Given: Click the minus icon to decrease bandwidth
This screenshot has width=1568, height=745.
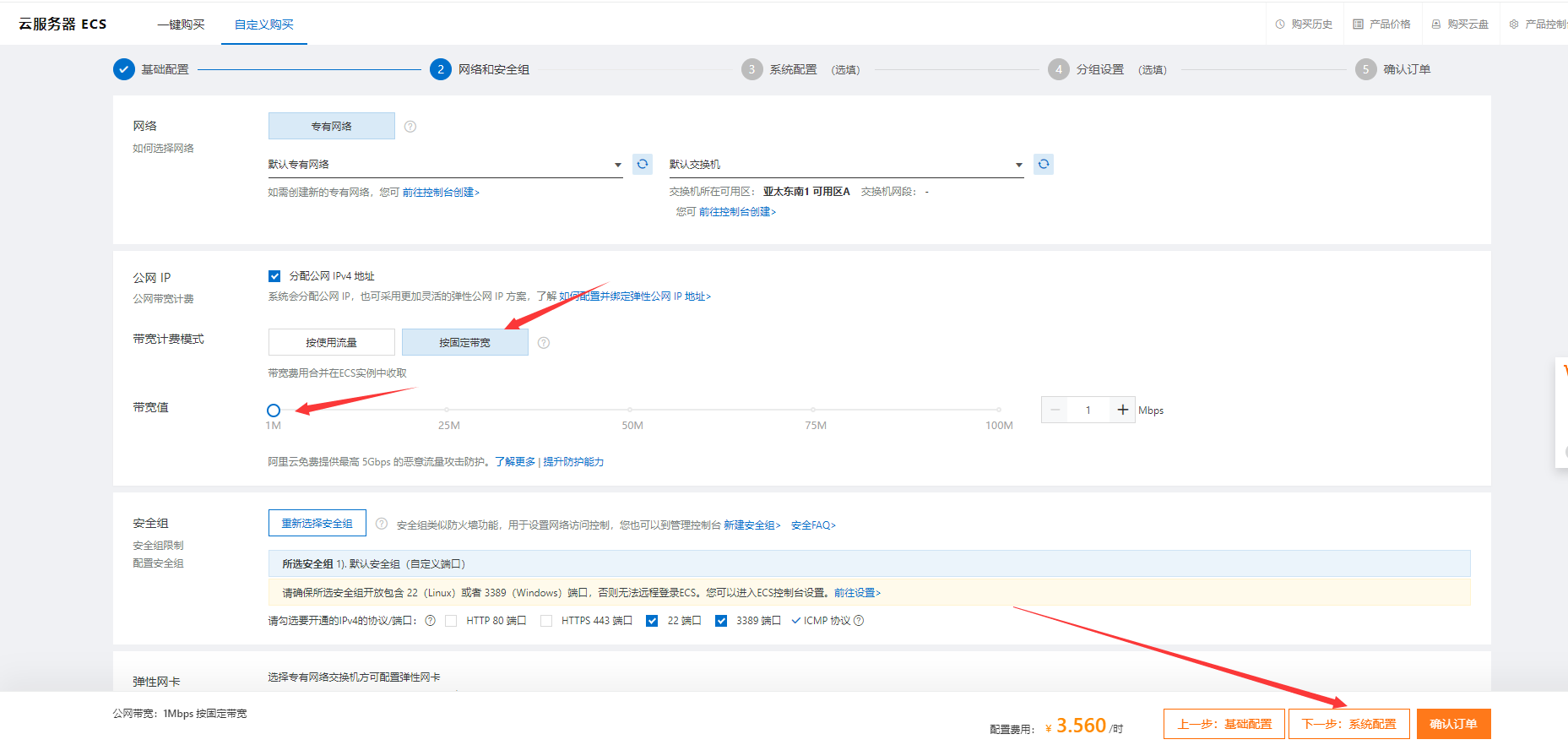Looking at the screenshot, I should (1055, 410).
